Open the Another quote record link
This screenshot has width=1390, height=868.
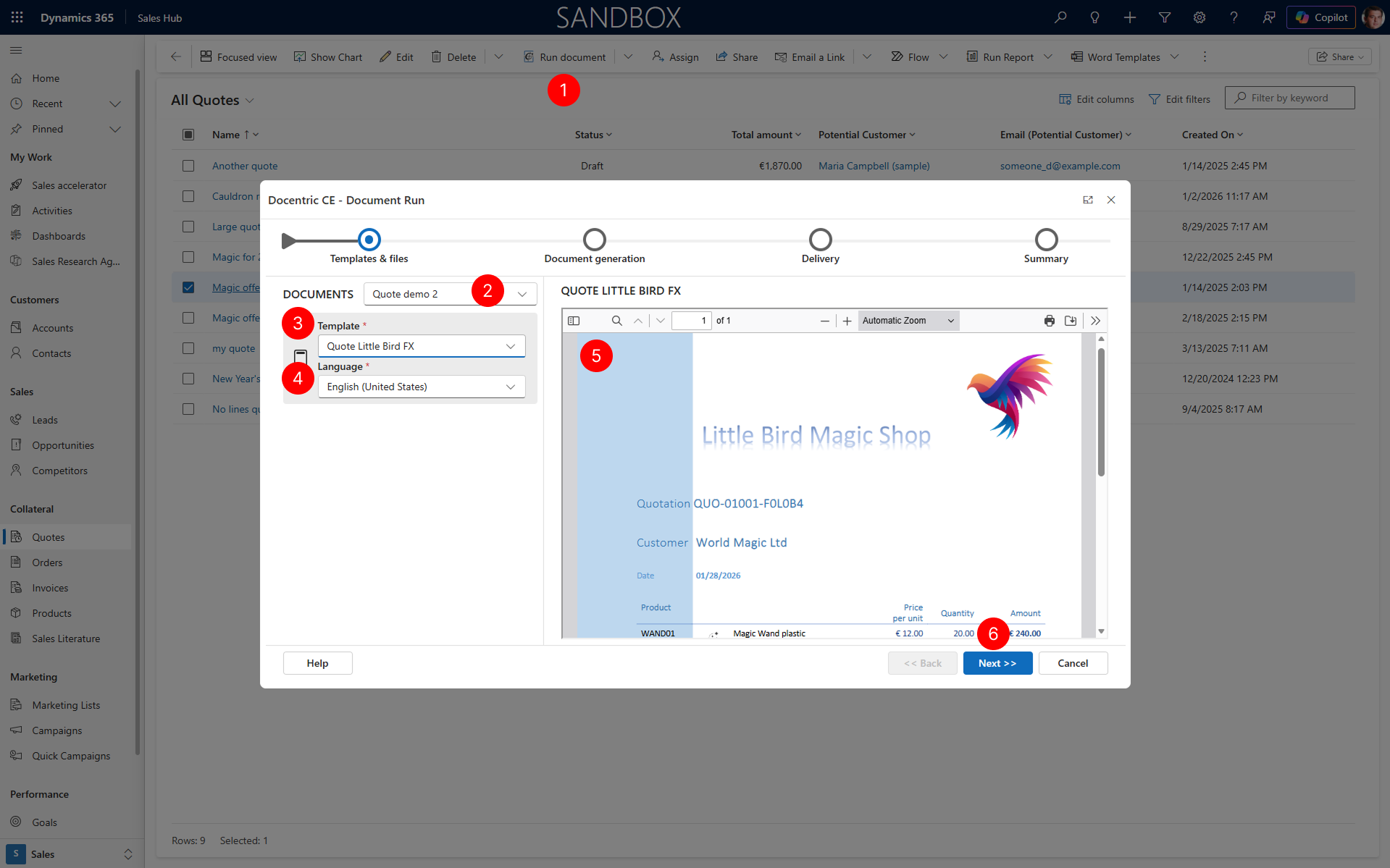pos(245,166)
